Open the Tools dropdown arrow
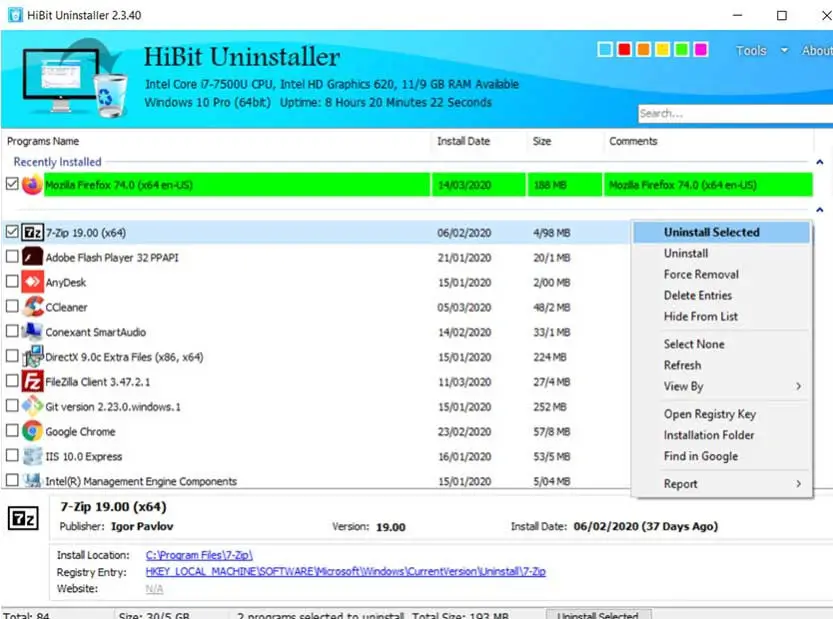Viewport: 833px width, 619px height. (784, 50)
